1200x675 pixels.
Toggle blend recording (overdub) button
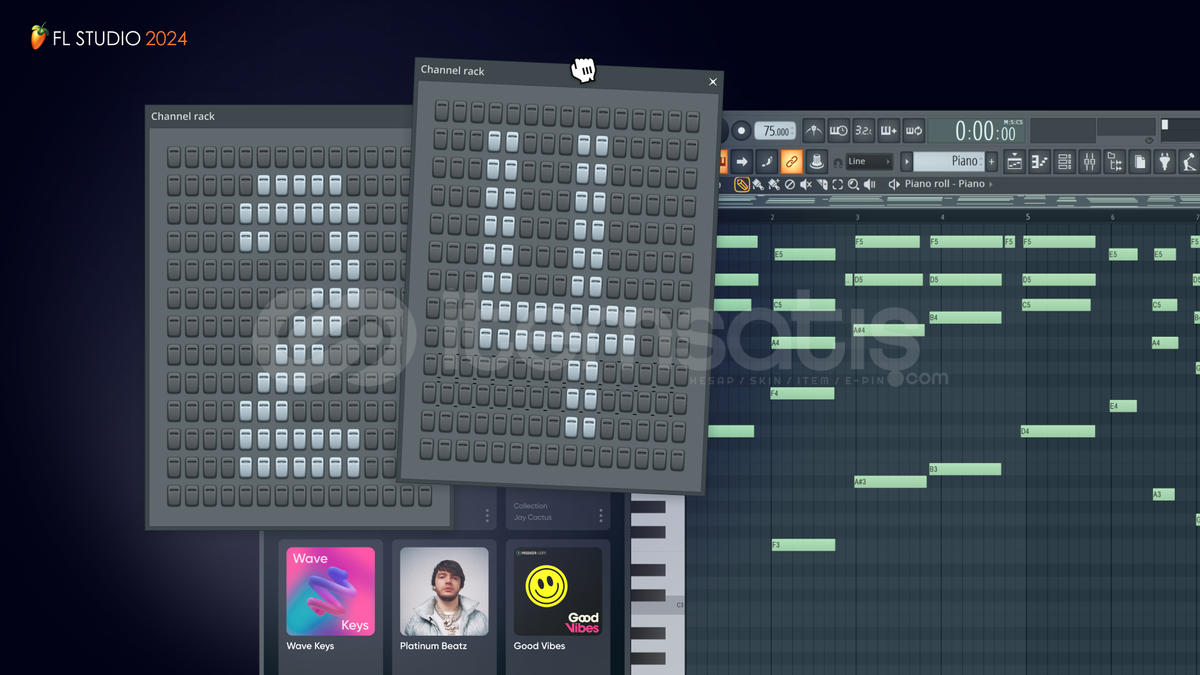tap(888, 131)
